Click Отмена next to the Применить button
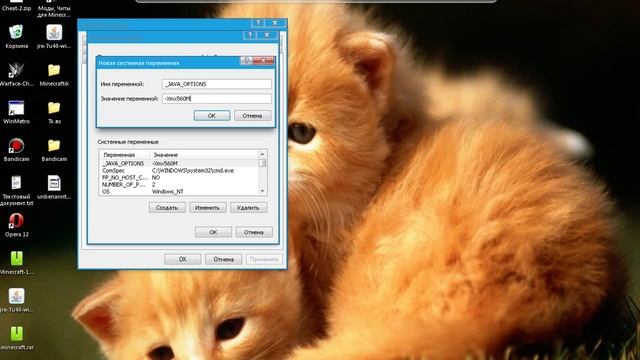The width and height of the screenshot is (640, 360). (223, 259)
